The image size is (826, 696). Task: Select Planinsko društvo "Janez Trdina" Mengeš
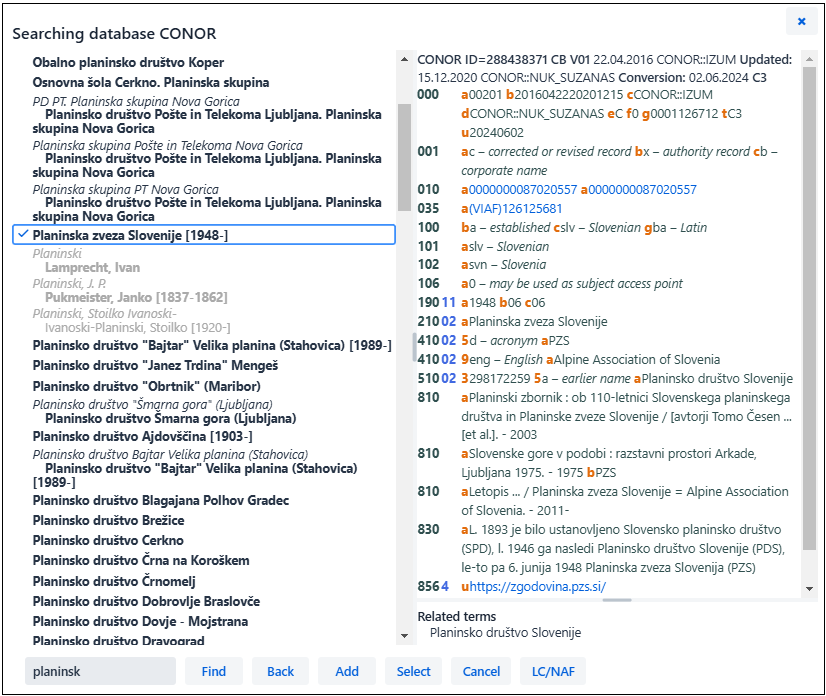click(155, 365)
